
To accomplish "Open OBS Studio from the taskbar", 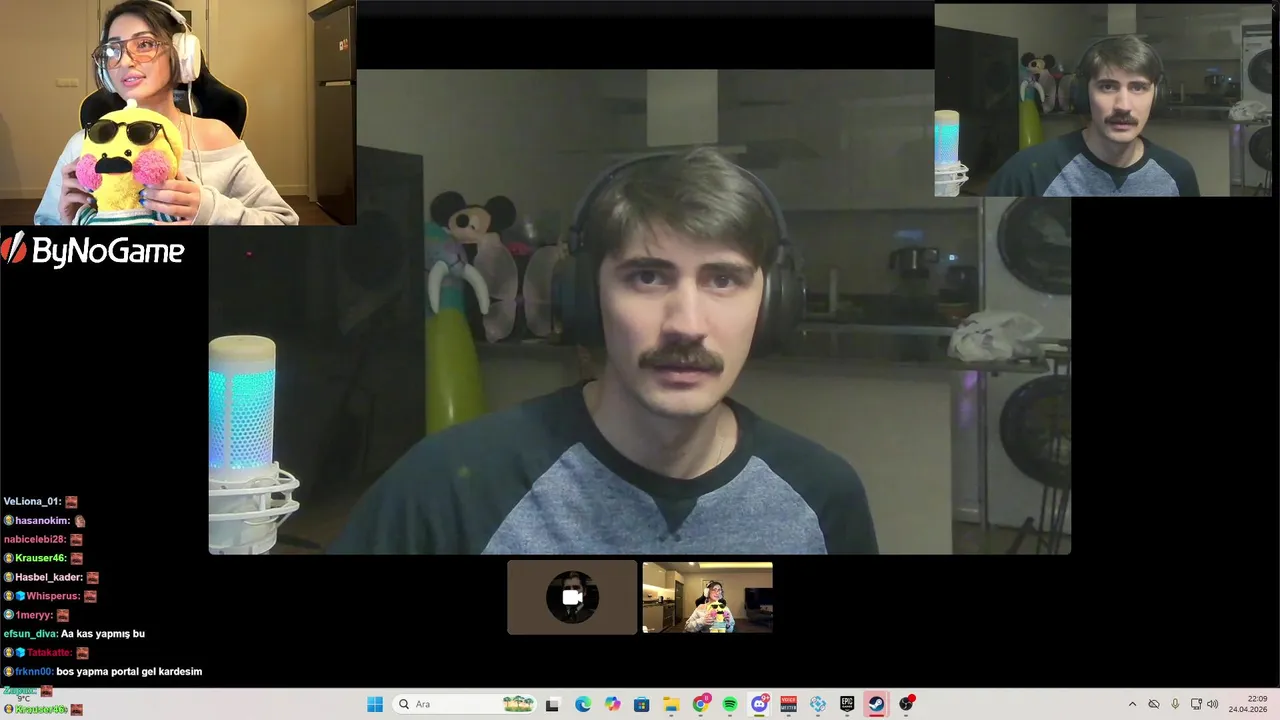I will click(x=906, y=704).
